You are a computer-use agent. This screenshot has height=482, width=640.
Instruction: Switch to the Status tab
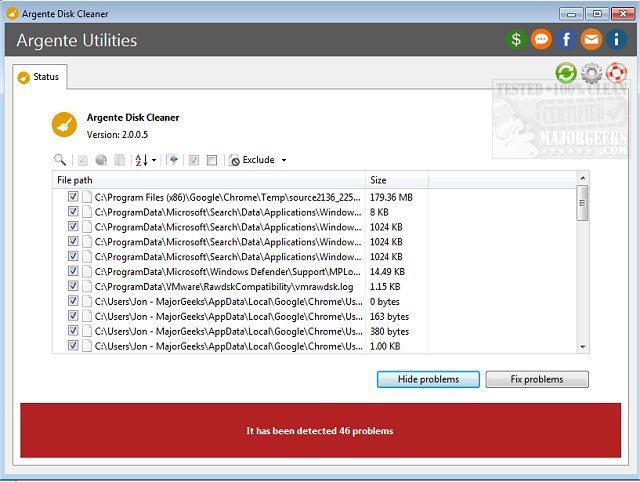[40, 77]
